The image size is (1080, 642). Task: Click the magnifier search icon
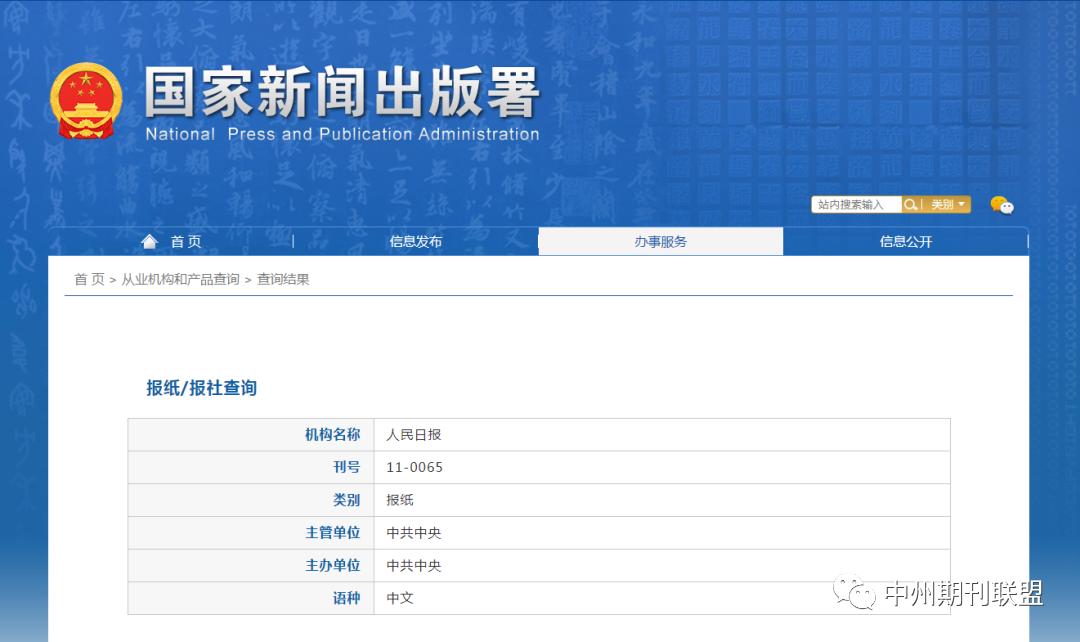911,204
